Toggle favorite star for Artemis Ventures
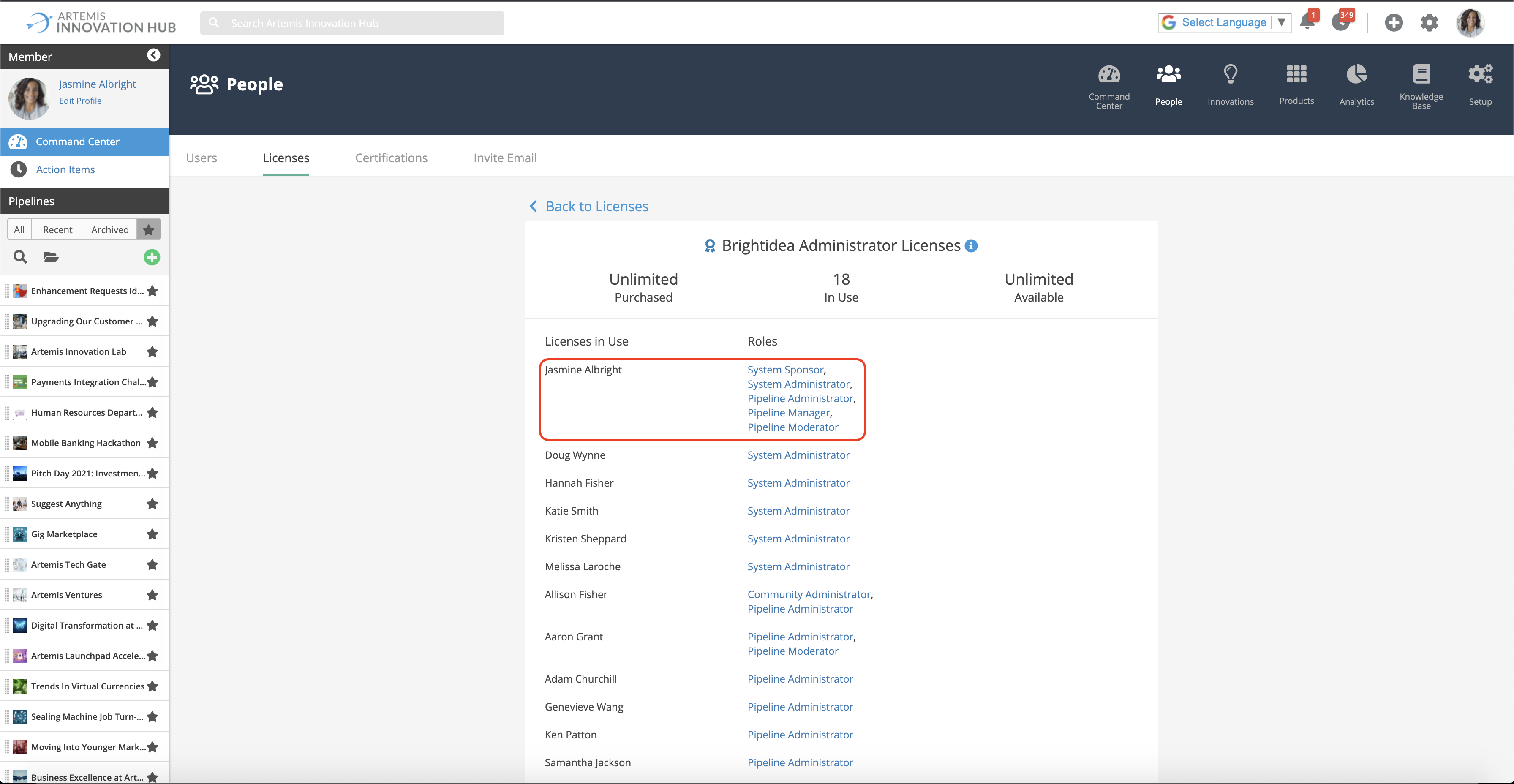 pos(152,595)
